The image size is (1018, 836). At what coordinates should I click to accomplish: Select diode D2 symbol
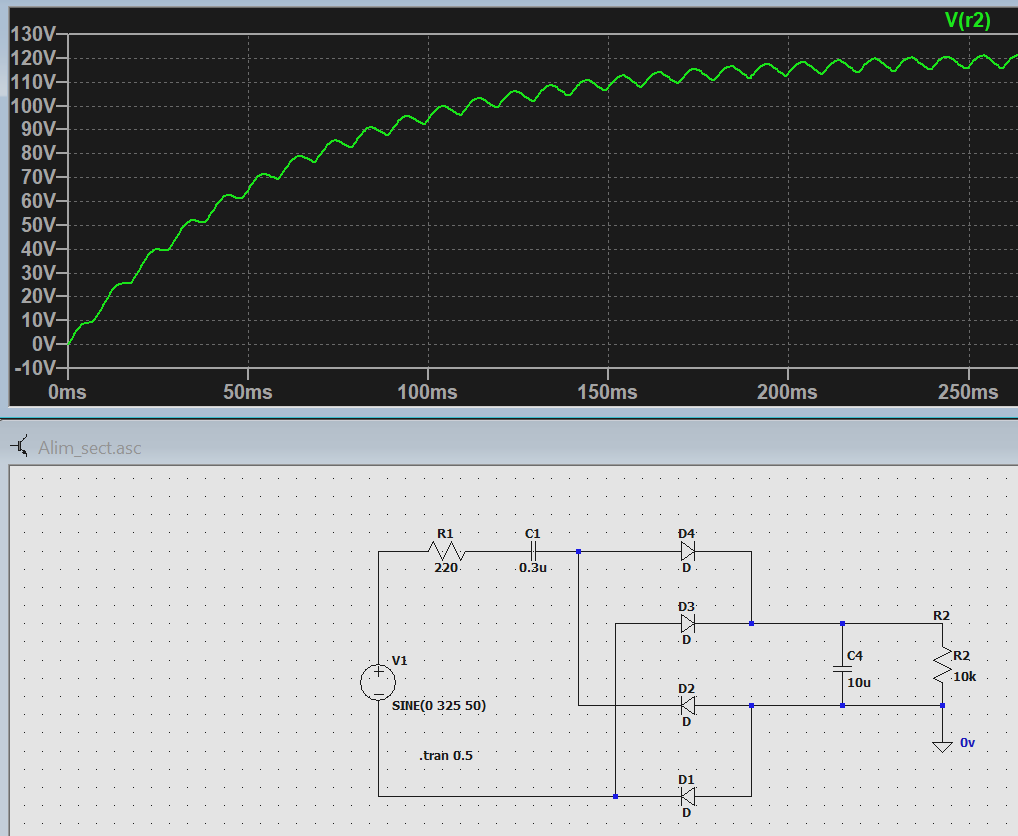pos(688,706)
